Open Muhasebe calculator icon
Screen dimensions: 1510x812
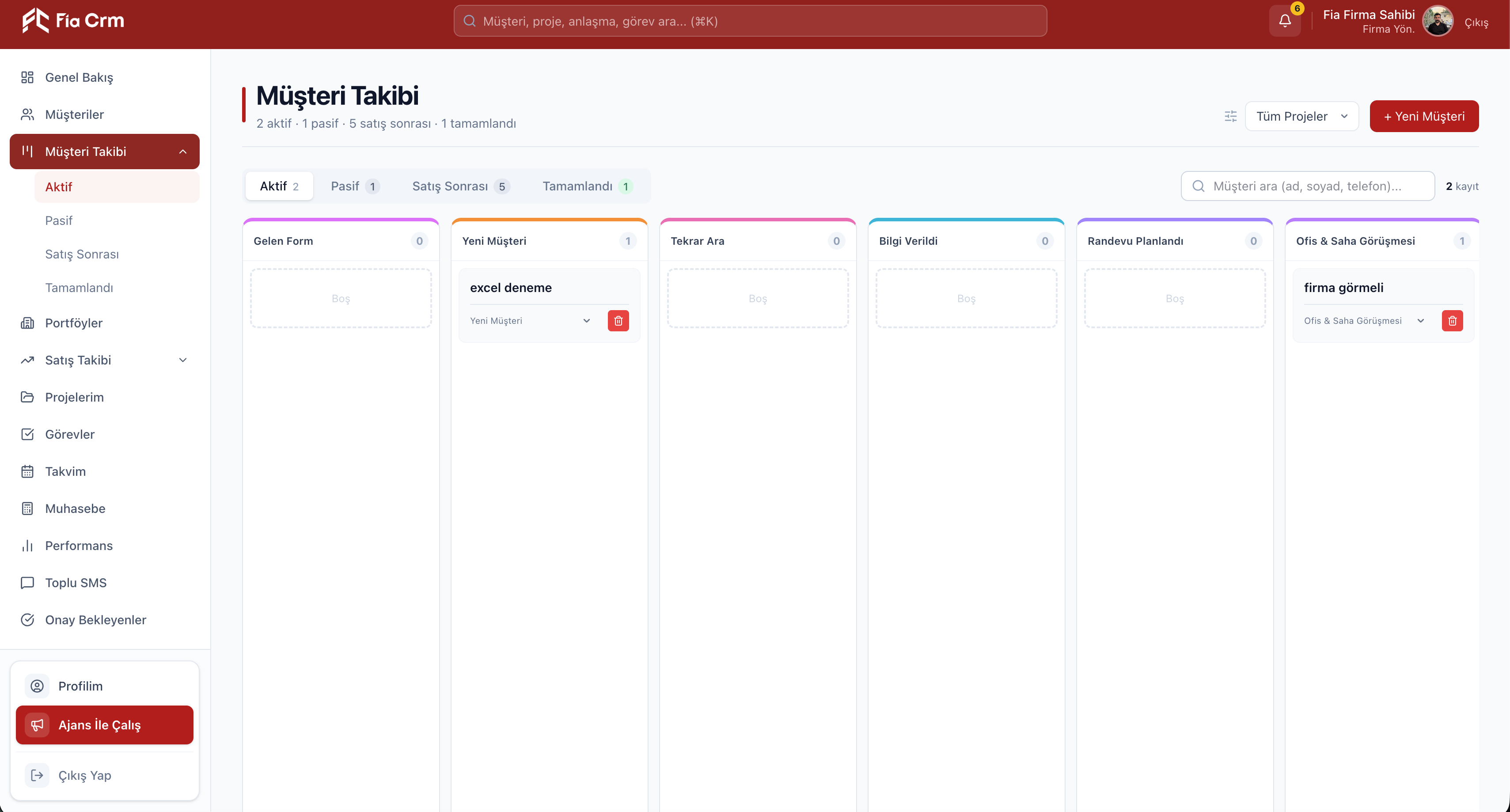tap(27, 508)
